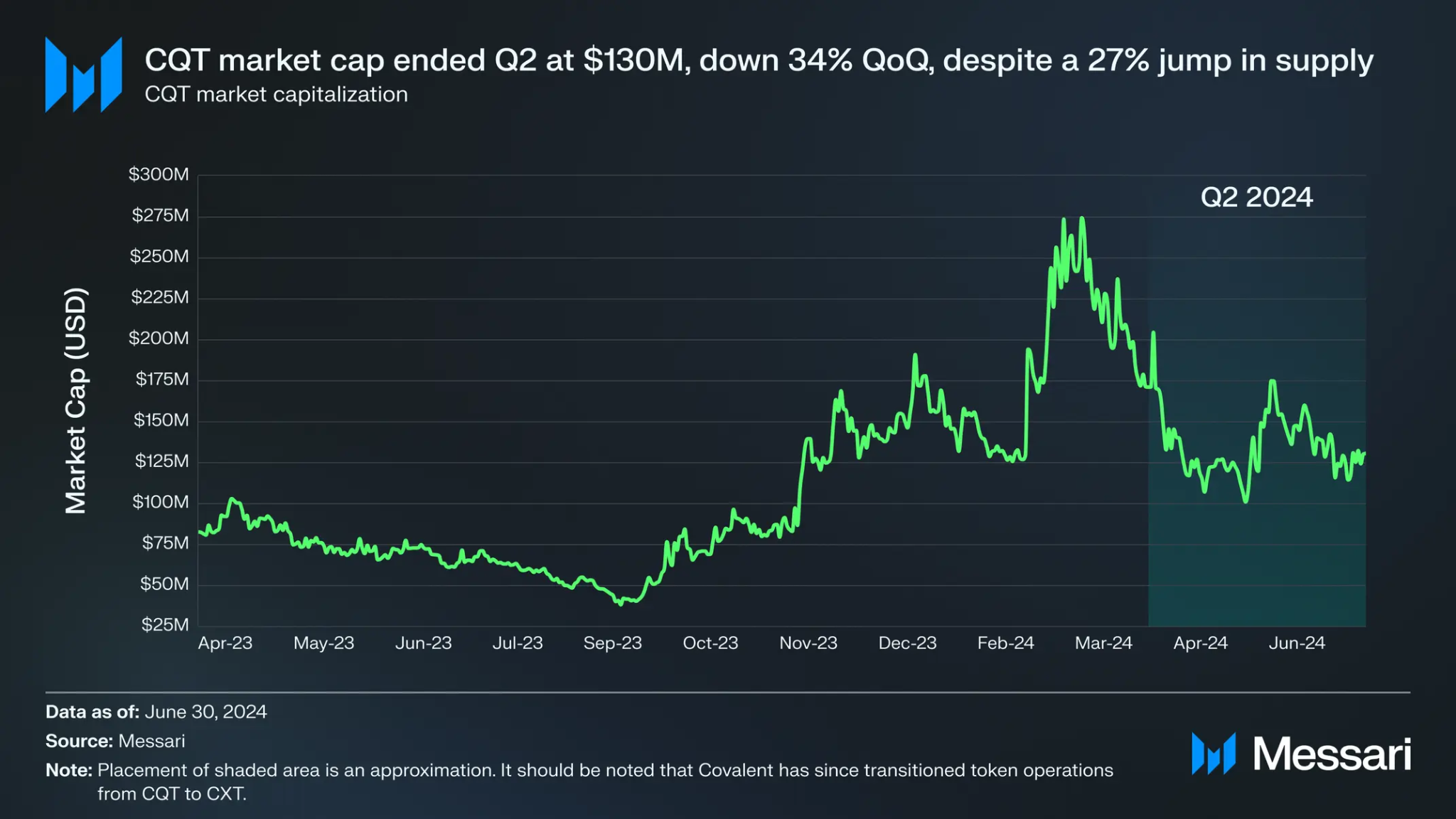
Task: Select the $125M y-axis label
Action: coord(162,461)
